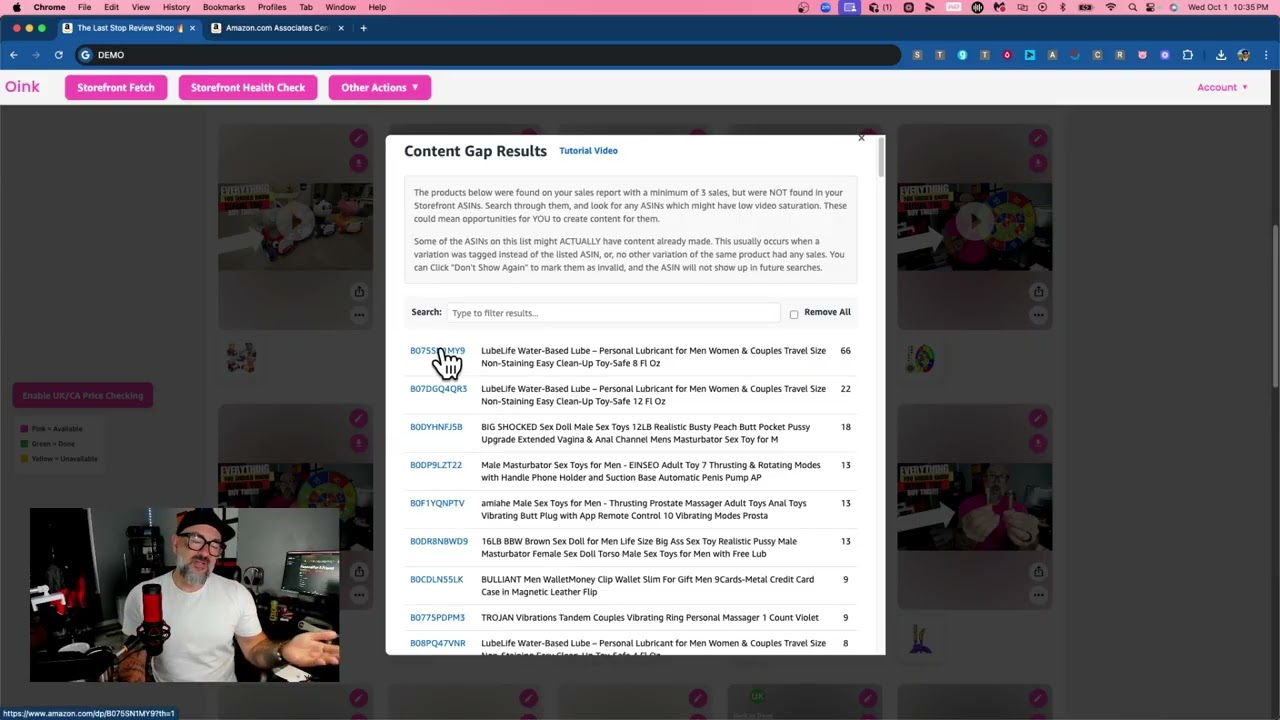
Task: Open the Profiles menu
Action: [x=272, y=7]
